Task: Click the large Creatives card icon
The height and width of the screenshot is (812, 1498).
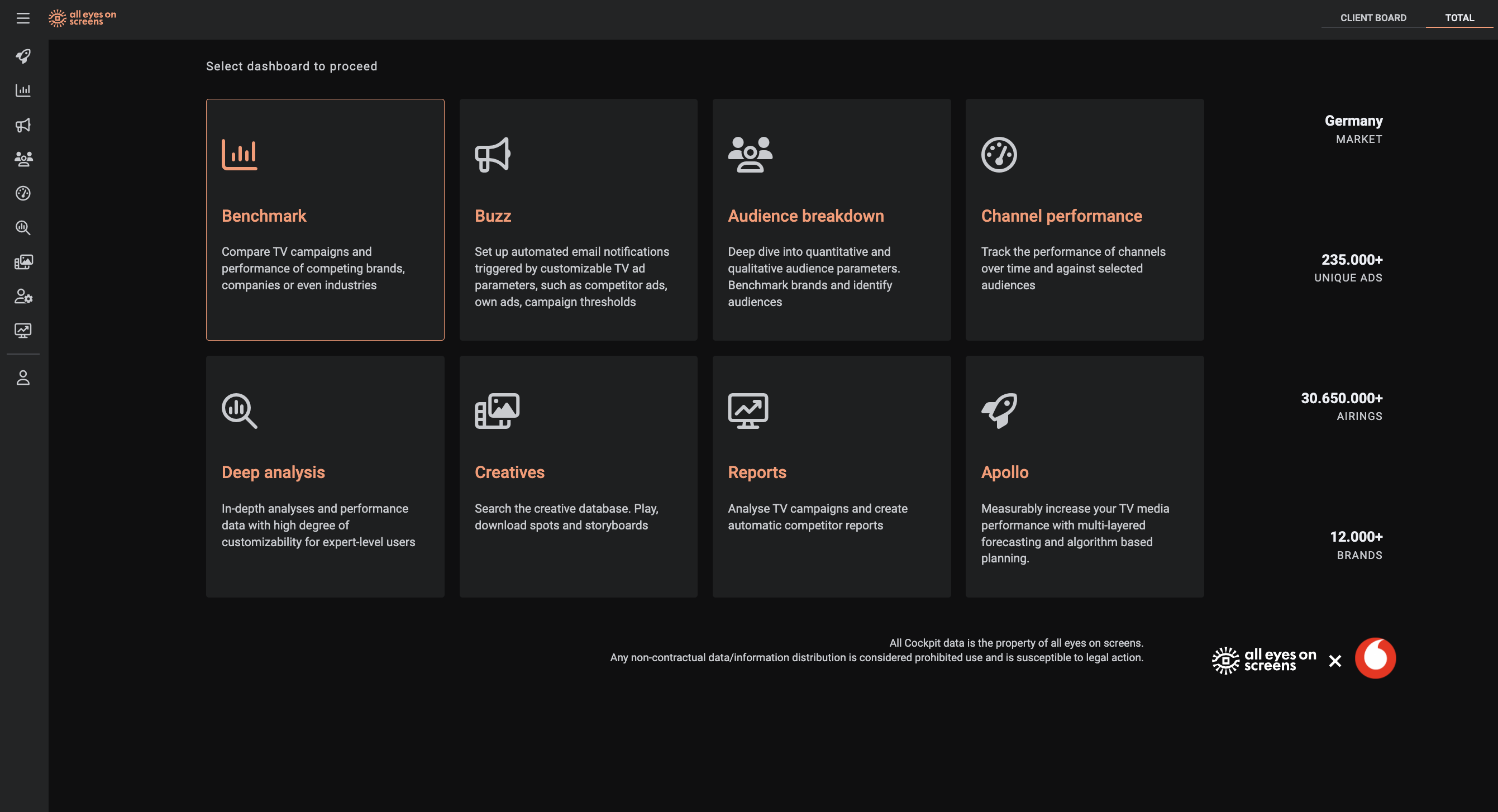Action: [497, 411]
